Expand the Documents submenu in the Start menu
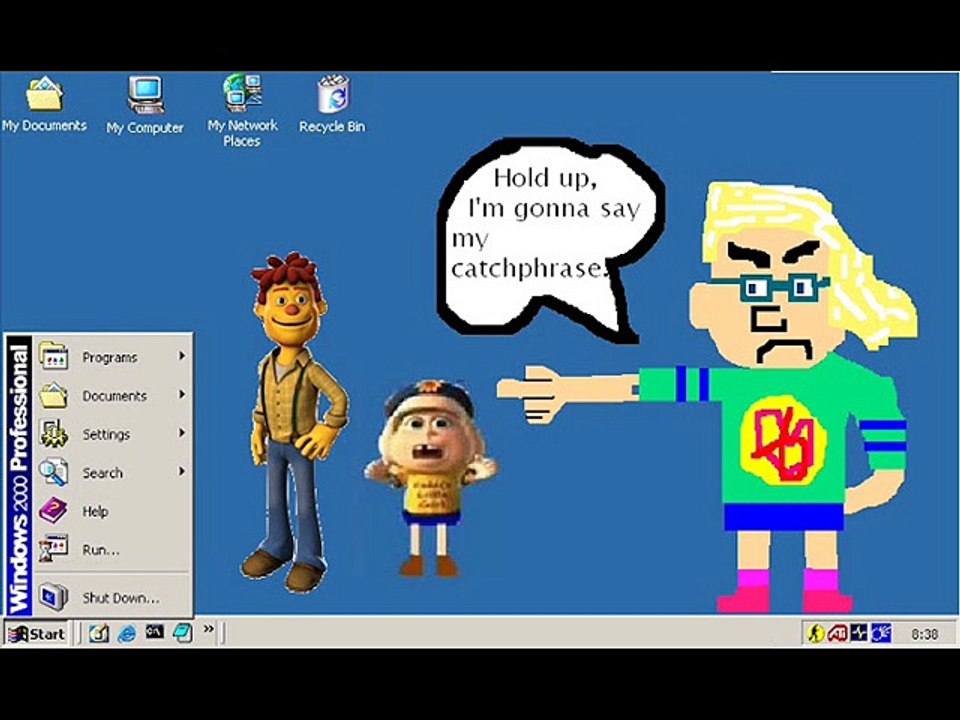Screen dimensions: 960x720 [113, 396]
